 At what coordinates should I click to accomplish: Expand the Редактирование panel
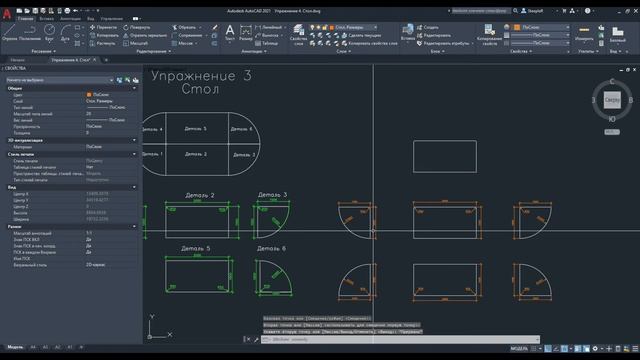(x=154, y=51)
